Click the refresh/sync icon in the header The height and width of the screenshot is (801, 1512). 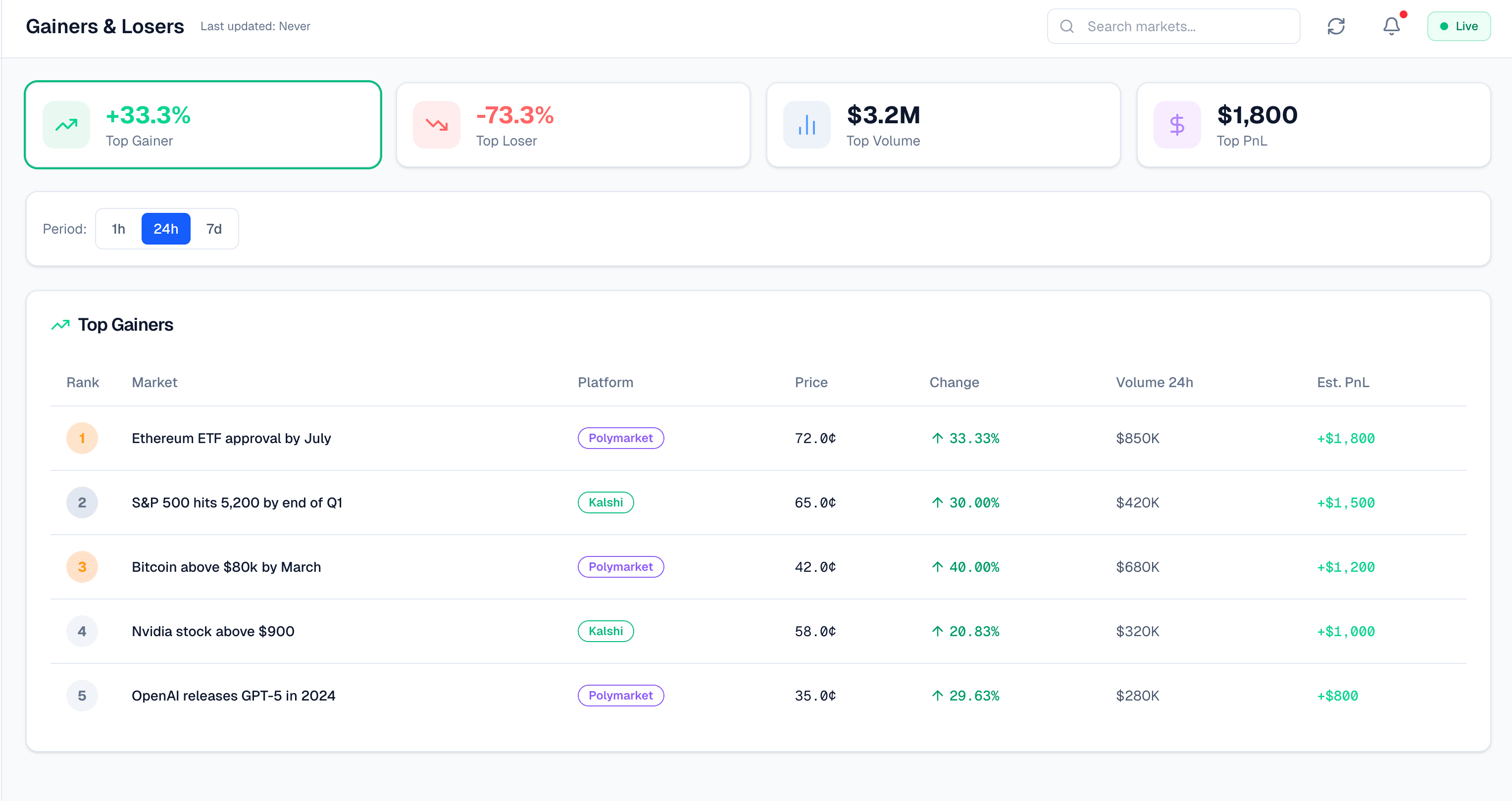click(1337, 26)
